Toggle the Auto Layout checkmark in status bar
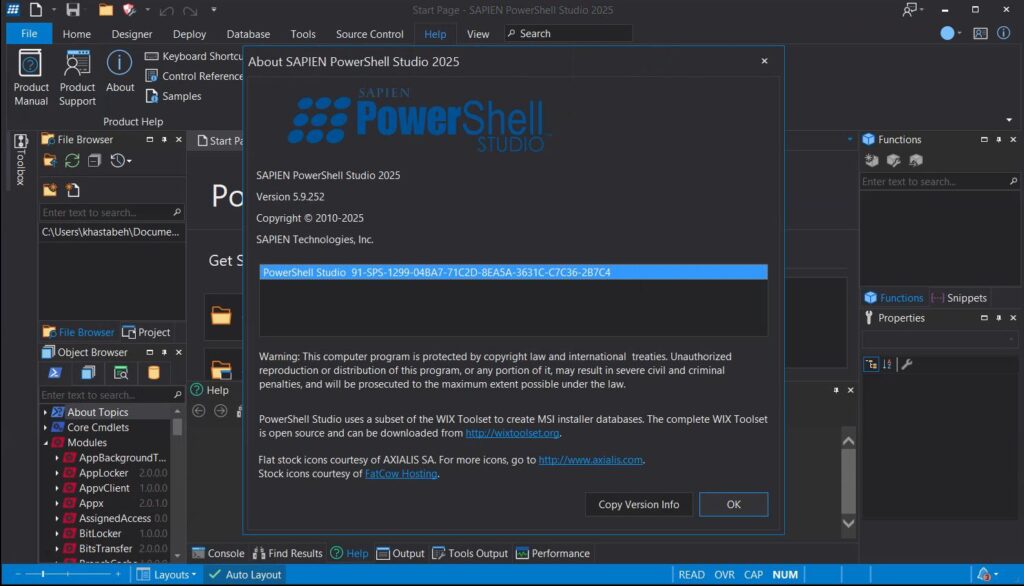 214,575
